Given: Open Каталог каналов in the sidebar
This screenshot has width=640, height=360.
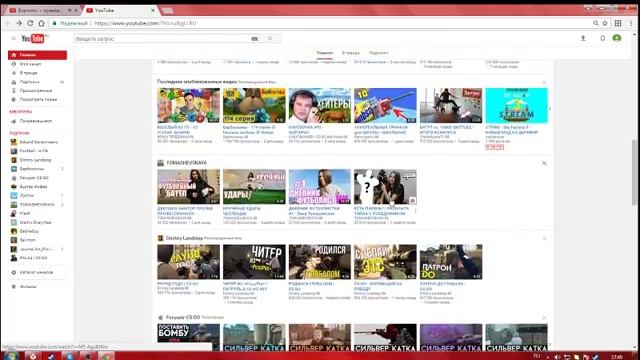Looking at the screenshot, I should pyautogui.click(x=37, y=272).
